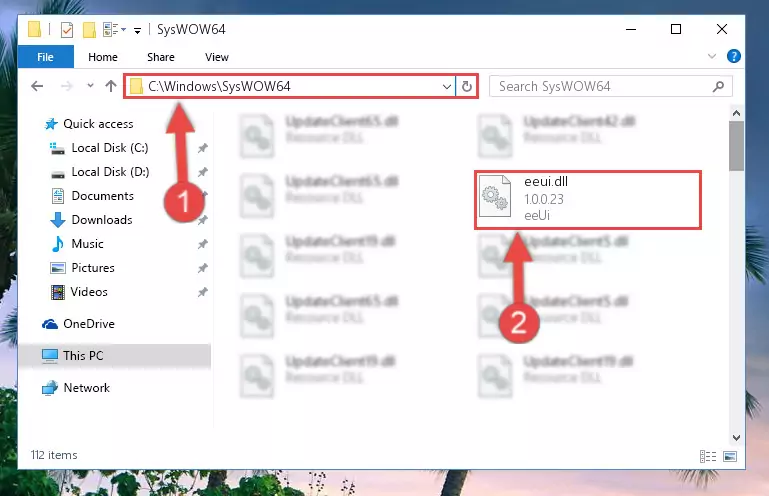769x496 pixels.
Task: Click the eeui.dll gear file icon
Action: click(495, 196)
